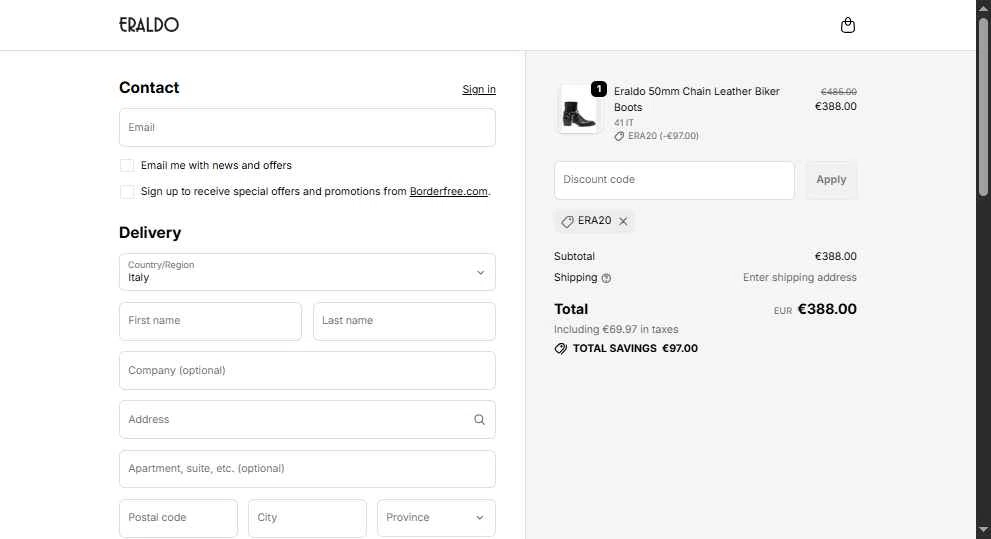
Task: Click the scrollbar down arrow
Action: [983, 530]
